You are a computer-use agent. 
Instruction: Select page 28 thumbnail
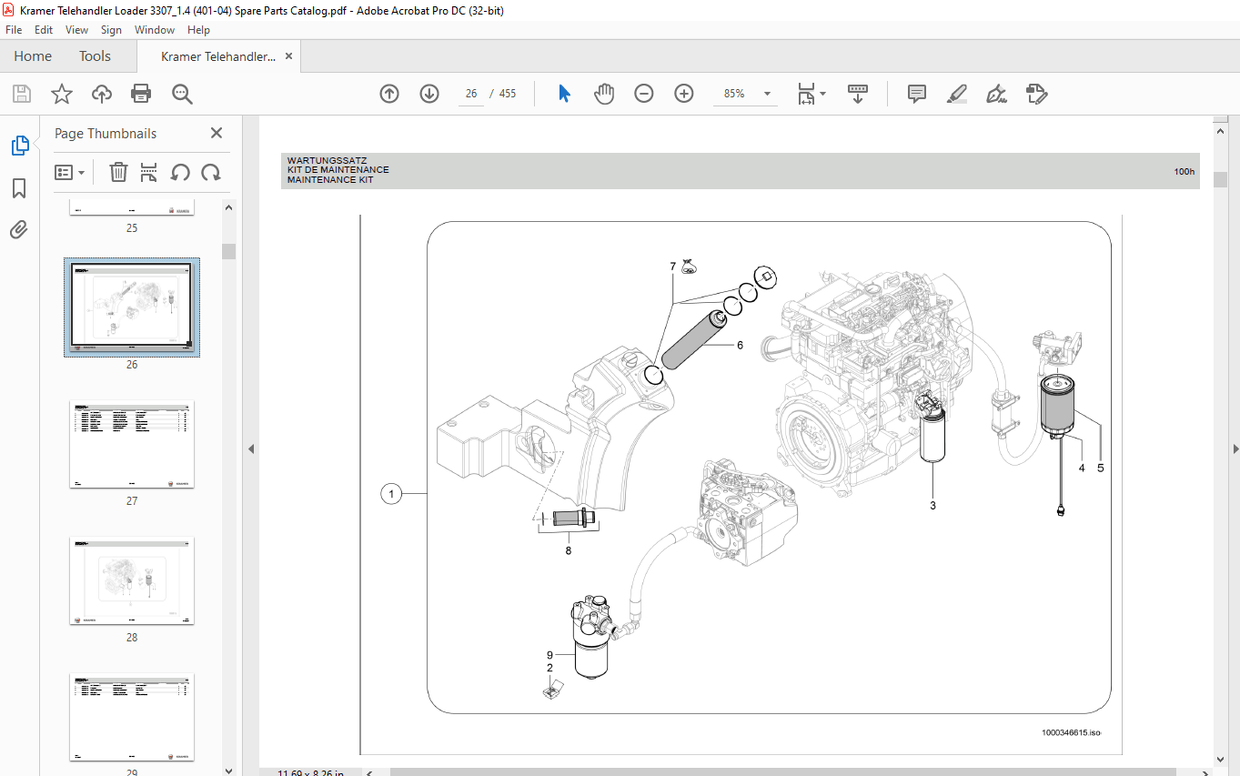[x=131, y=581]
